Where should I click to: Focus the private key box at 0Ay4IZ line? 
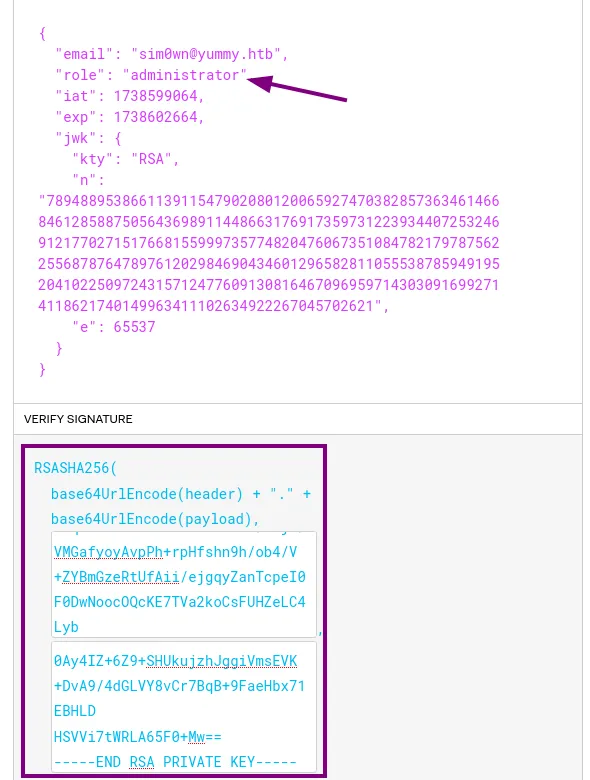pyautogui.click(x=184, y=707)
